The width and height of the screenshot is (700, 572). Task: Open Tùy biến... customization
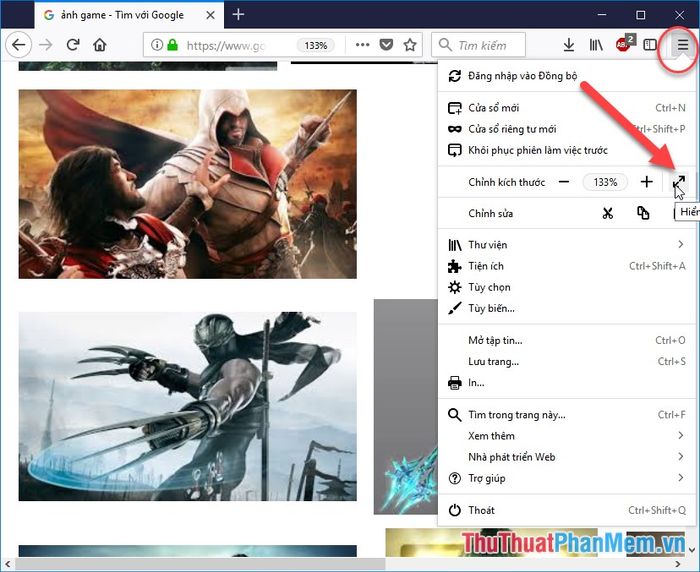[x=567, y=309]
